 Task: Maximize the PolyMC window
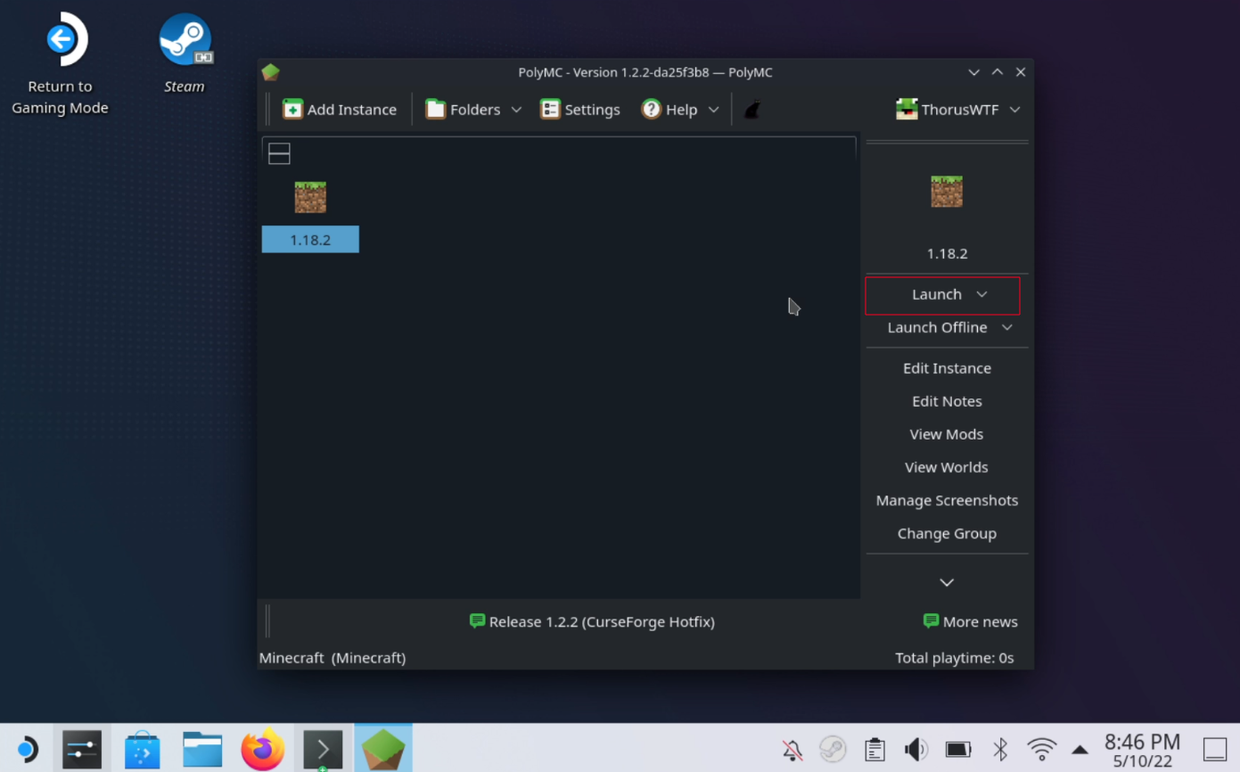(997, 72)
